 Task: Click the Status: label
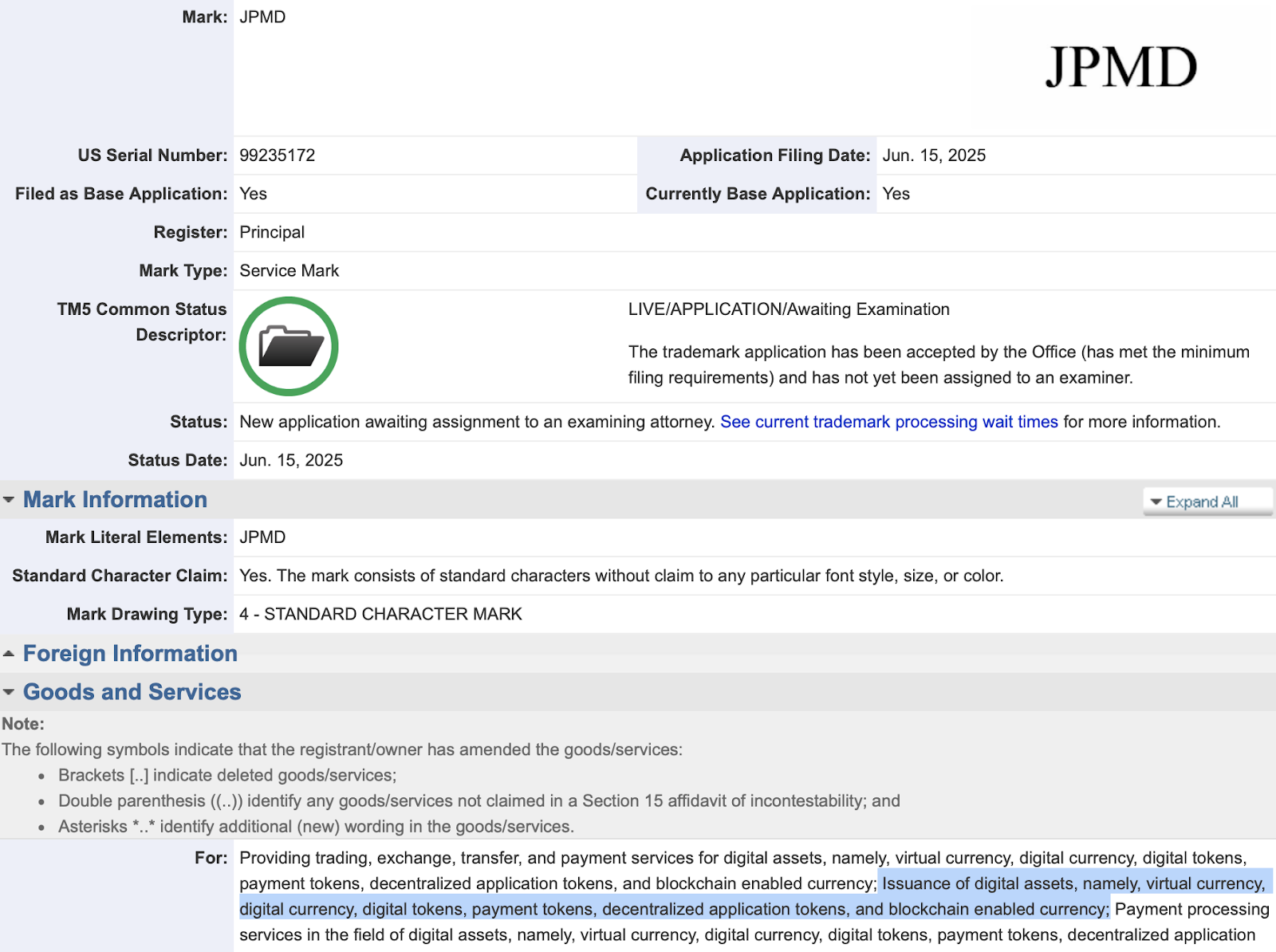tap(199, 422)
